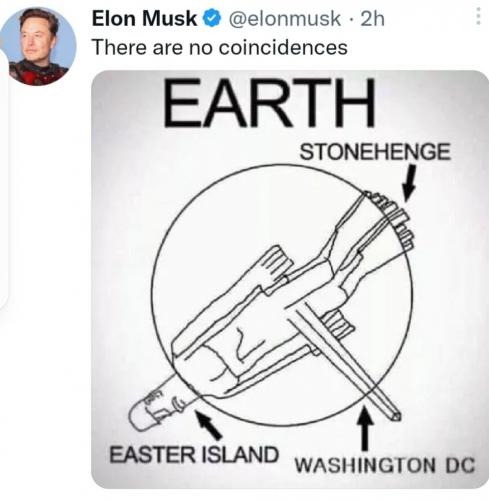Open the attached EARTH meme image
Viewport: 489px width, 500px height.
290,279
